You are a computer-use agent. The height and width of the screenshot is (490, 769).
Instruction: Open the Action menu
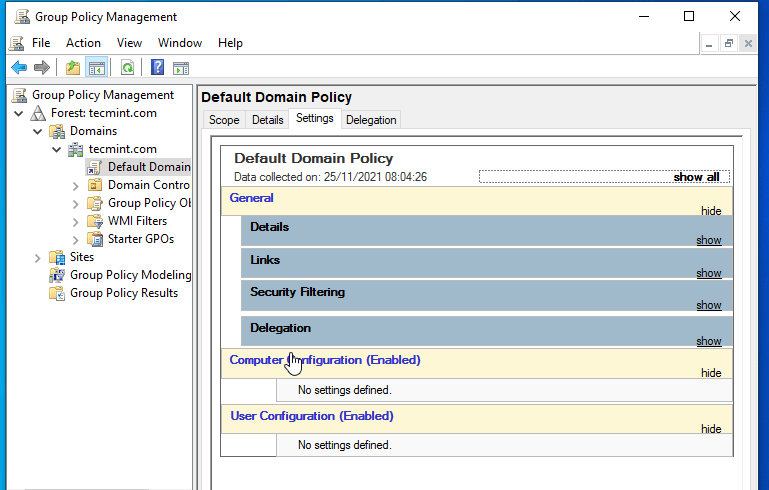(x=83, y=43)
